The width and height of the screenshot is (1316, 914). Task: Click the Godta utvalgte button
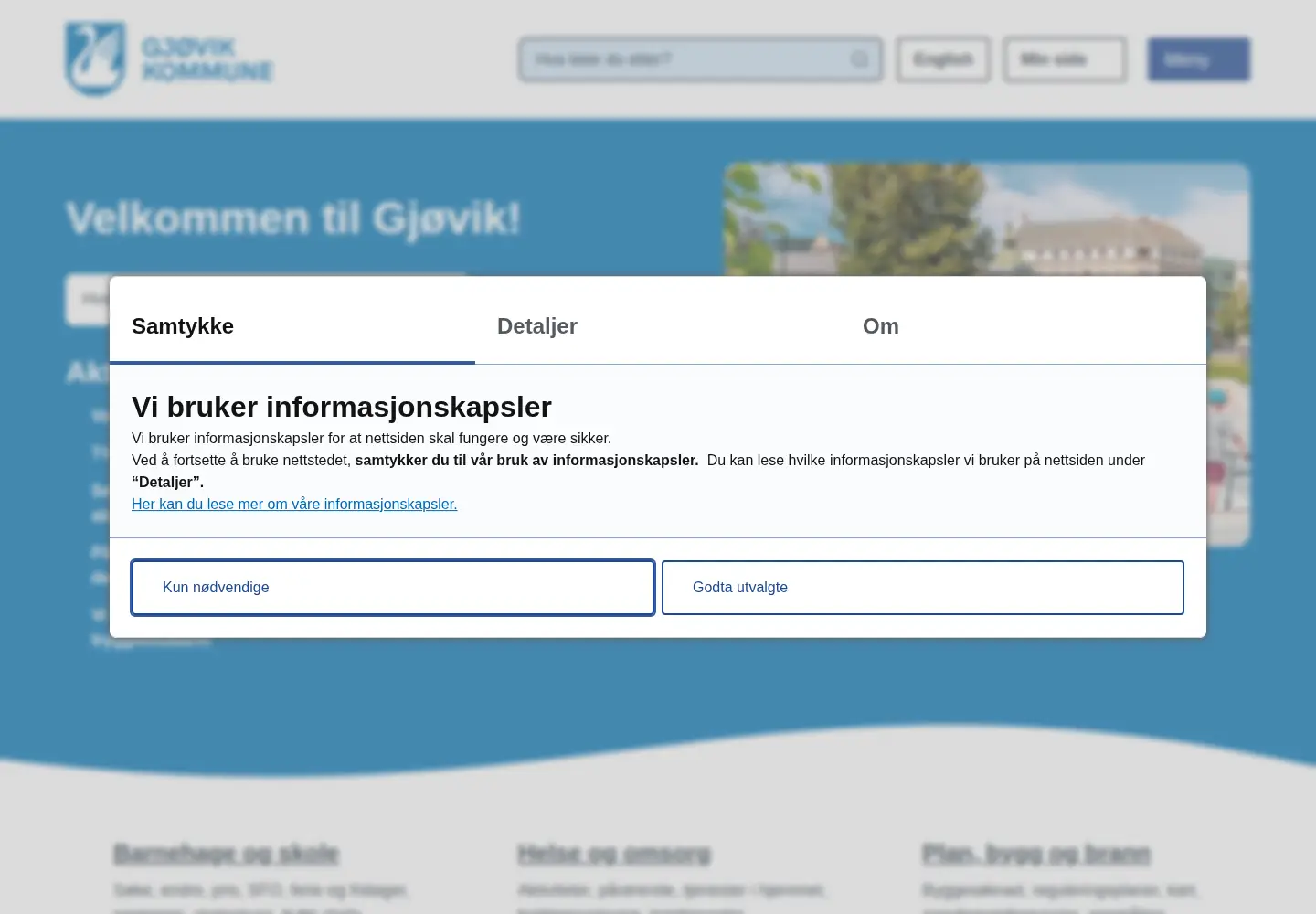tap(923, 588)
